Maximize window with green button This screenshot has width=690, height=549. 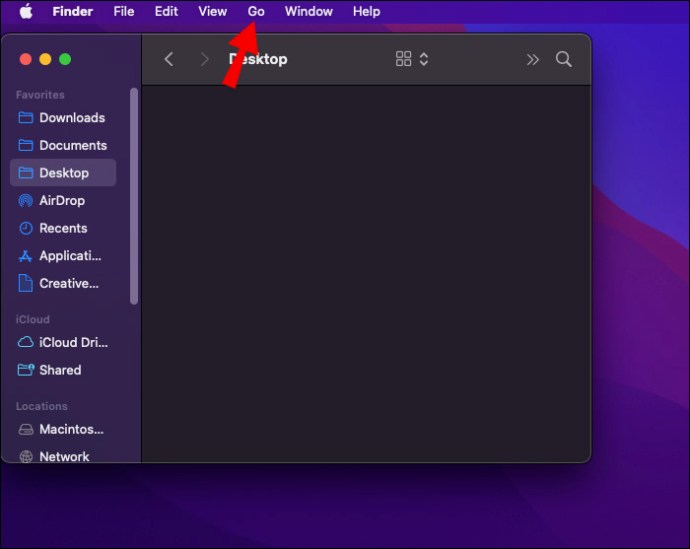(x=65, y=59)
